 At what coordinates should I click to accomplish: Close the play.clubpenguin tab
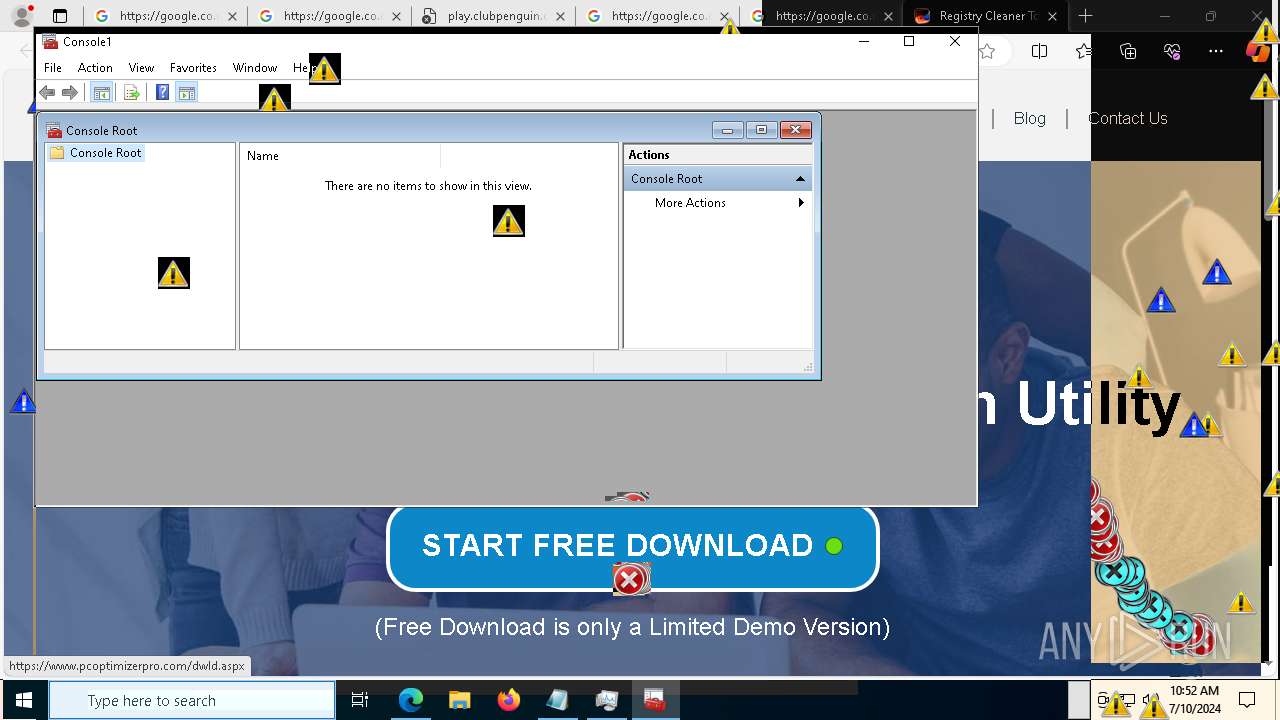560,16
